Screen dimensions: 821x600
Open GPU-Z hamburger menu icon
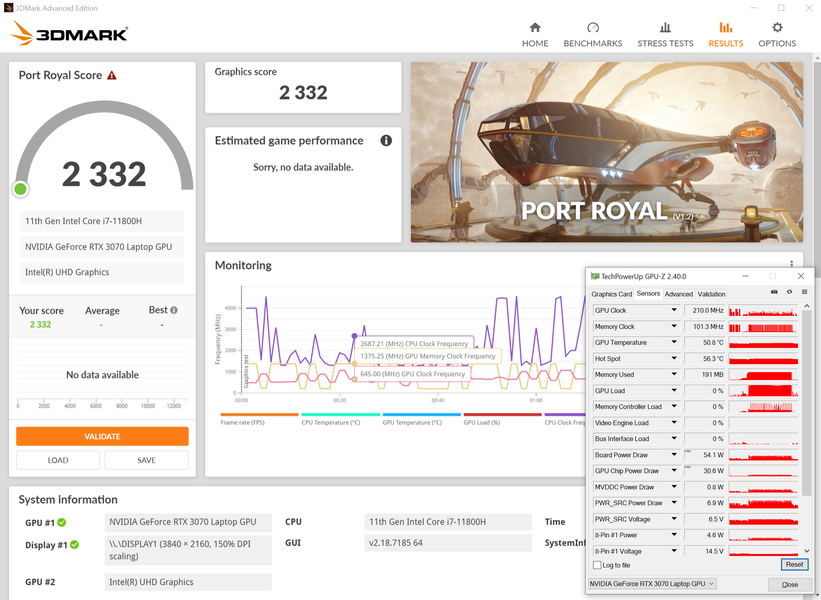coord(804,292)
